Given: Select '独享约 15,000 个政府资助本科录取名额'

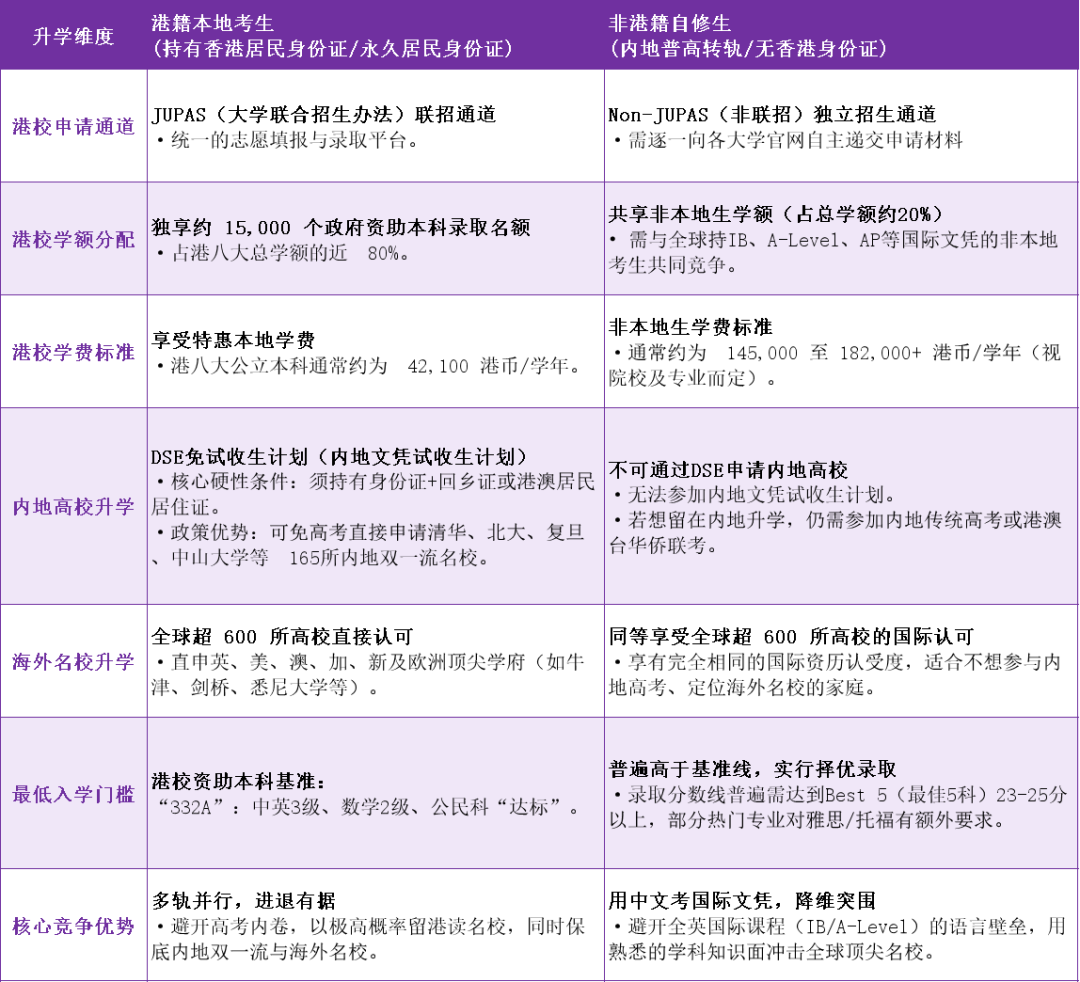Looking at the screenshot, I should [x=341, y=227].
